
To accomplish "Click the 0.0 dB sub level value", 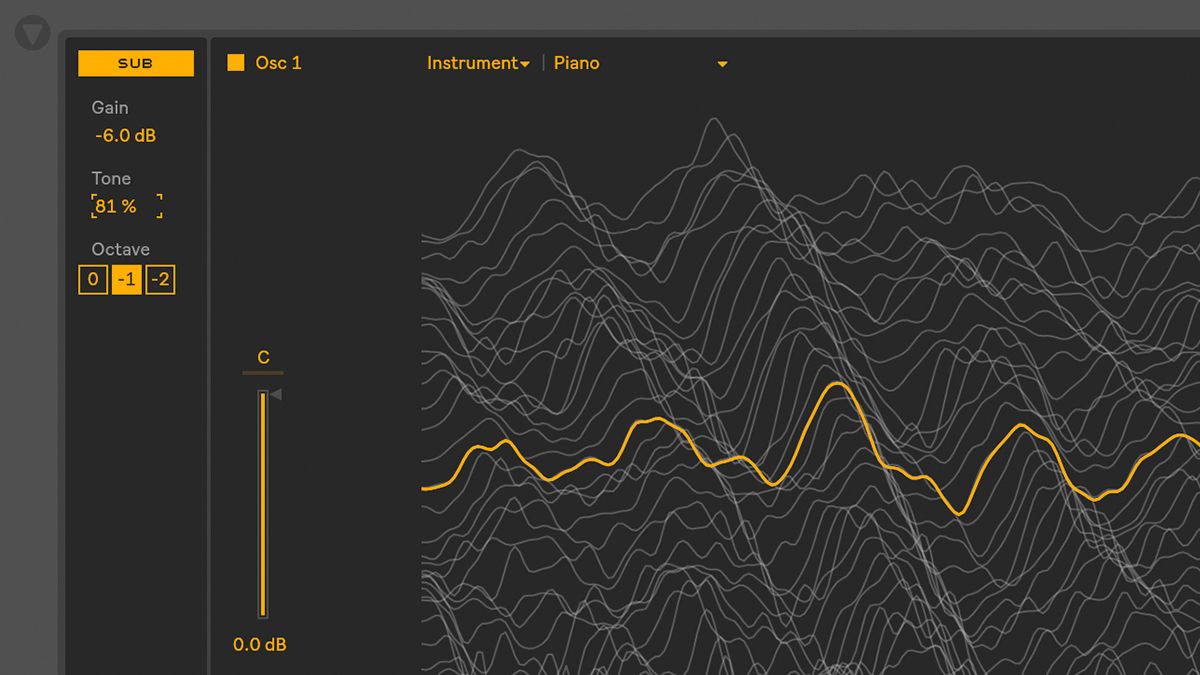I will coord(259,644).
